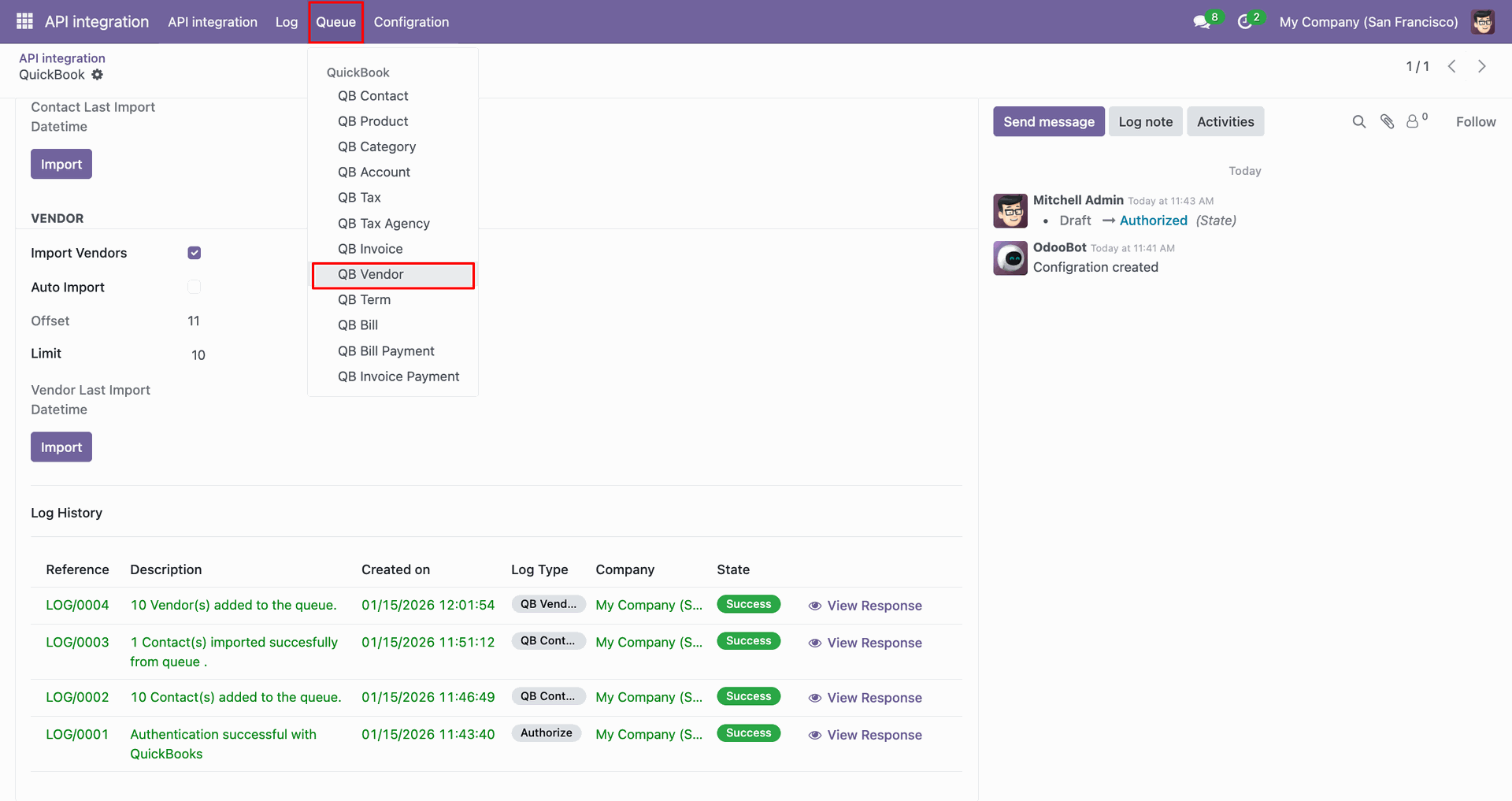The height and width of the screenshot is (801, 1512).
Task: Click the Log note button
Action: (x=1146, y=121)
